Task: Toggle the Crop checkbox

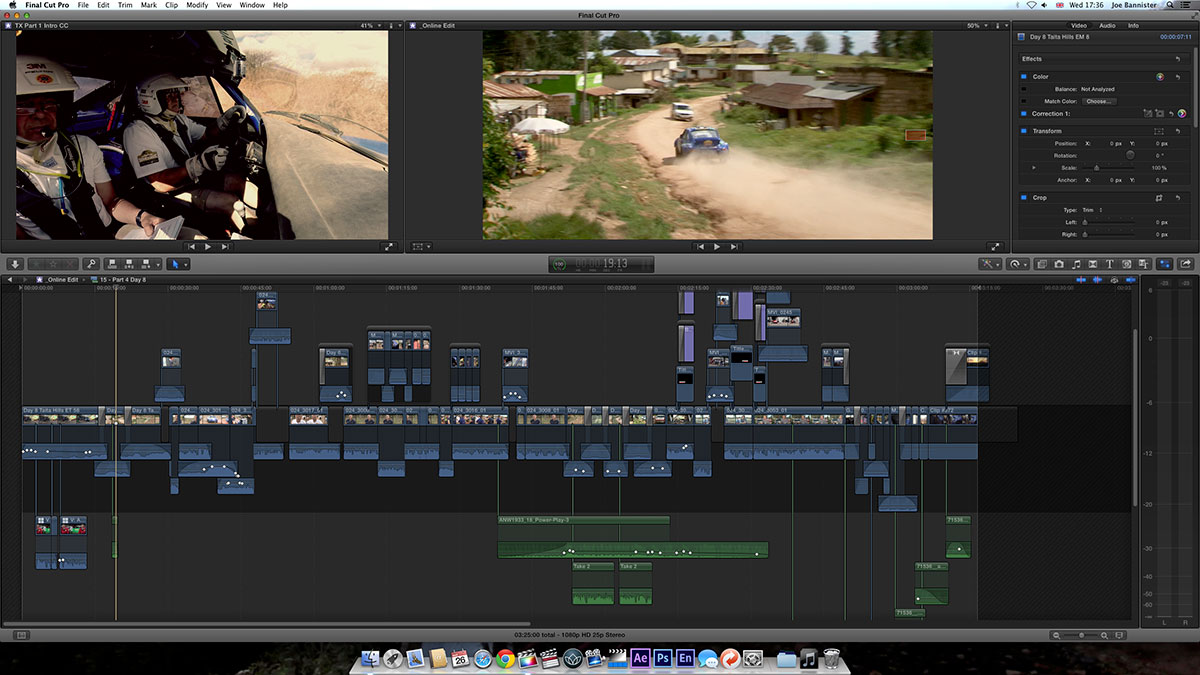Action: click(x=1024, y=198)
